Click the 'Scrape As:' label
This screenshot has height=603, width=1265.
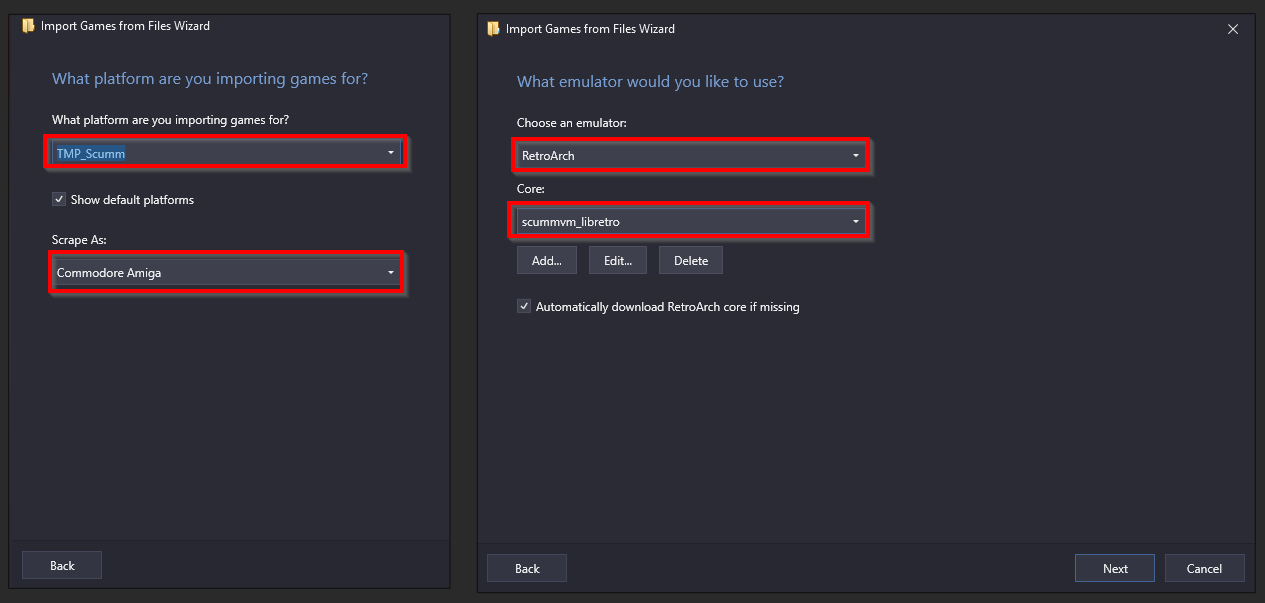click(x=79, y=240)
